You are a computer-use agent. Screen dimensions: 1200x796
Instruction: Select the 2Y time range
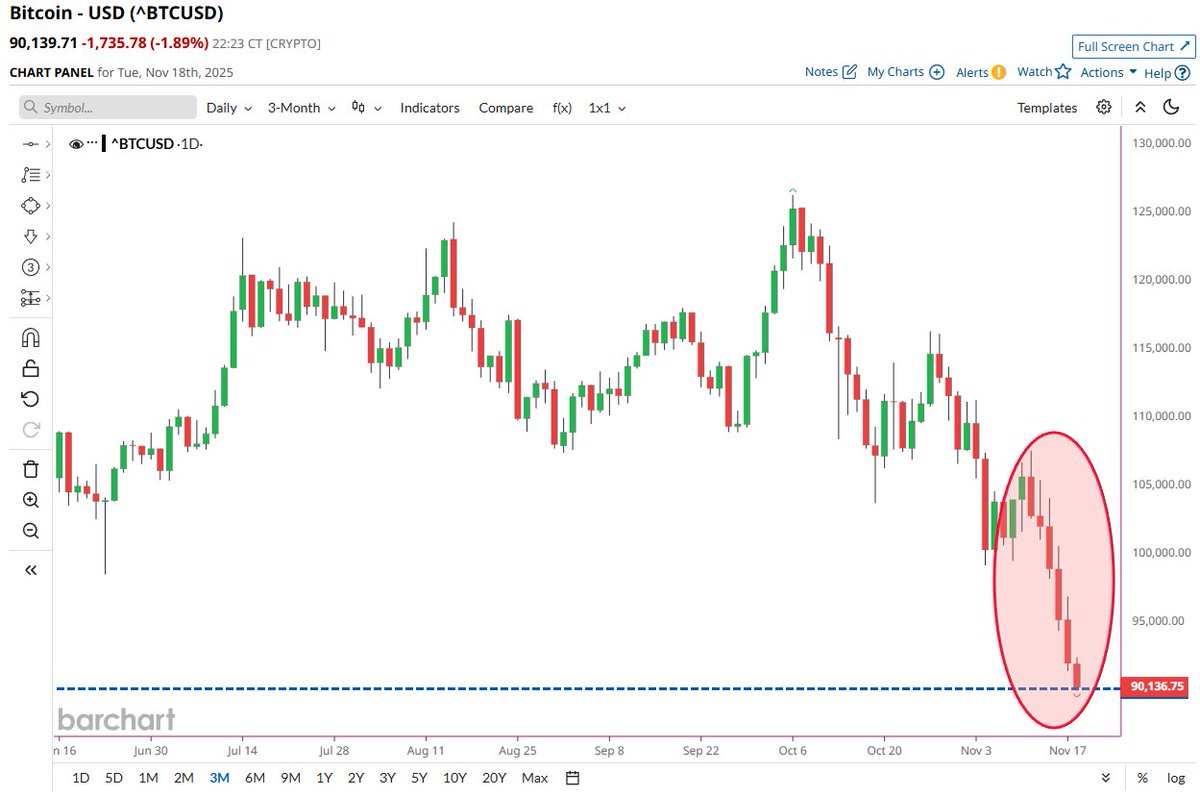pyautogui.click(x=356, y=777)
